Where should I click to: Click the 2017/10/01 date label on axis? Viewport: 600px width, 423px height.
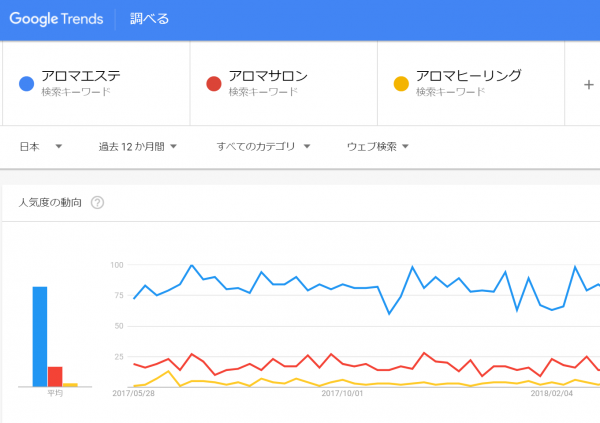click(x=342, y=394)
